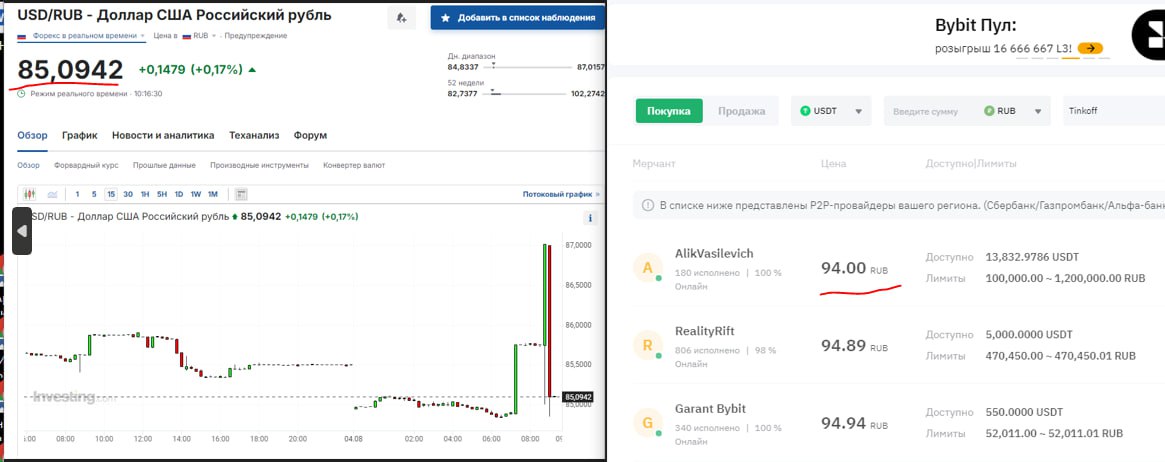
Task: Click the left arrow panel handle
Action: tap(22, 231)
